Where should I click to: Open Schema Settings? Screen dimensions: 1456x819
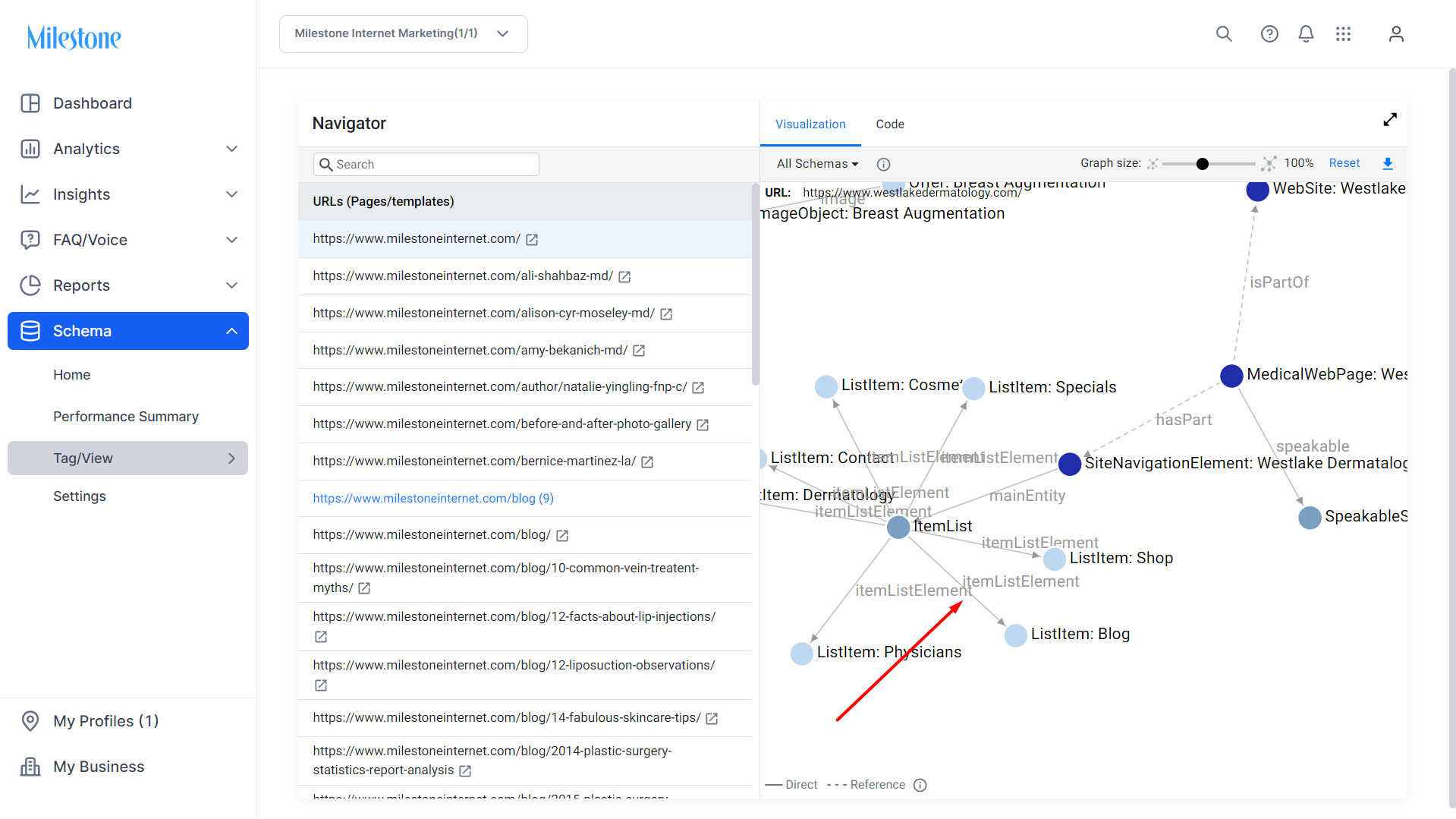pyautogui.click(x=80, y=496)
